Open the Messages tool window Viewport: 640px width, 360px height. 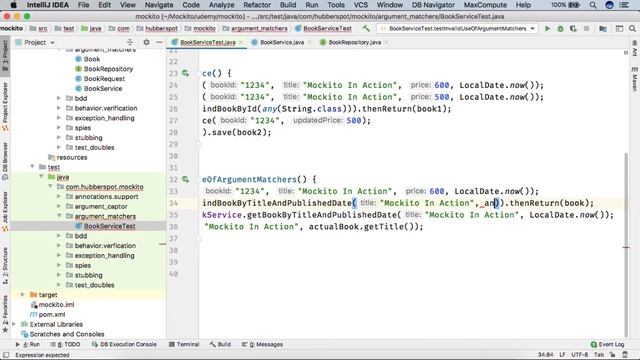click(x=262, y=344)
